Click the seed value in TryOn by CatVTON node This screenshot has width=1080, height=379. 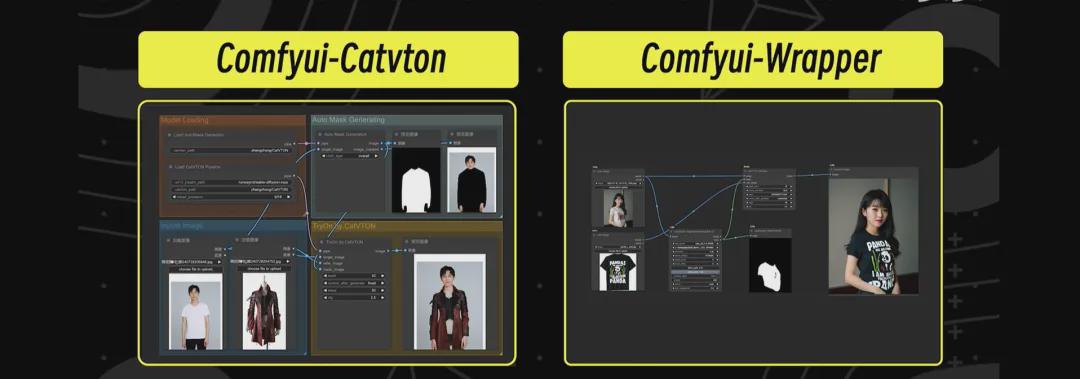[354, 276]
